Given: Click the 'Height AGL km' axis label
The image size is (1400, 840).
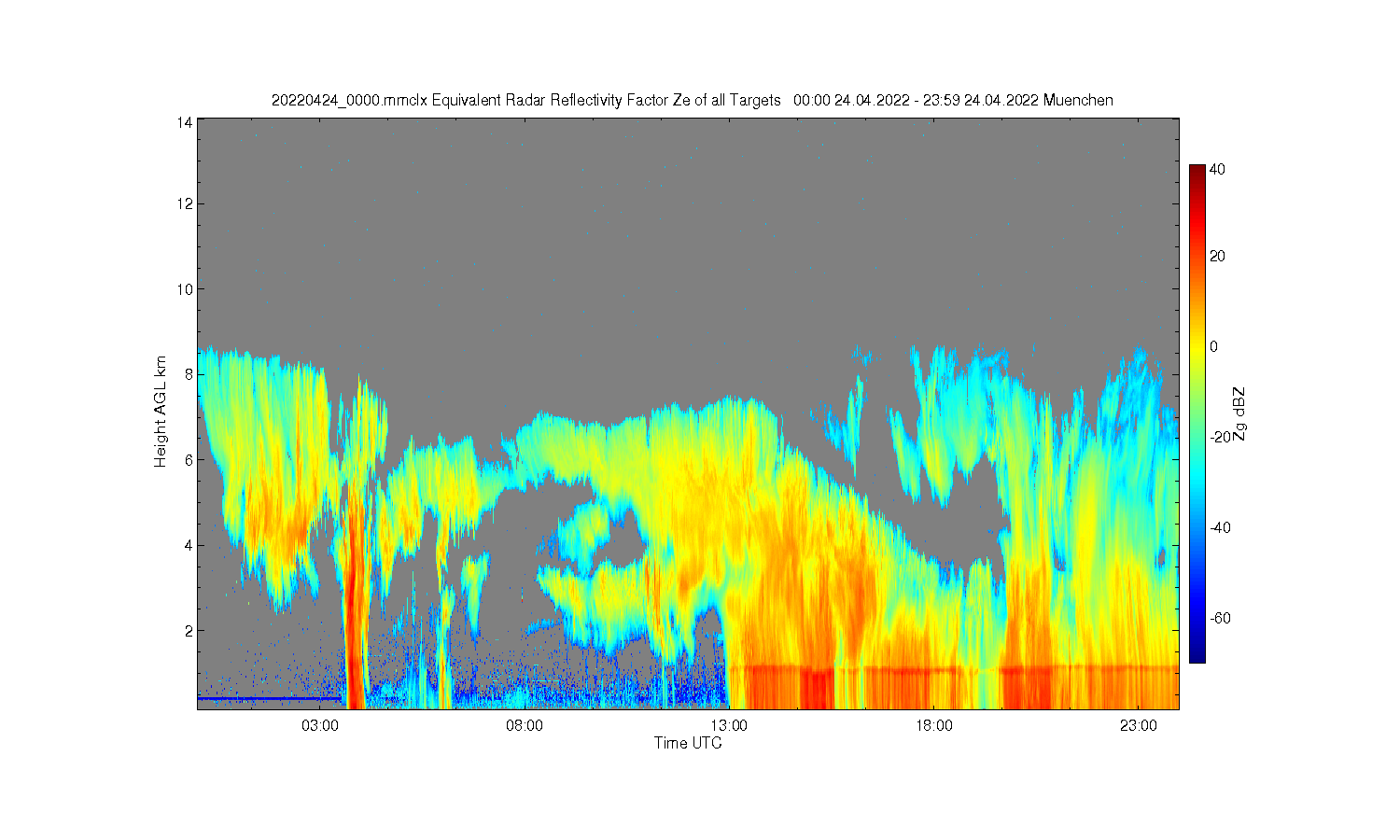Looking at the screenshot, I should (161, 412).
